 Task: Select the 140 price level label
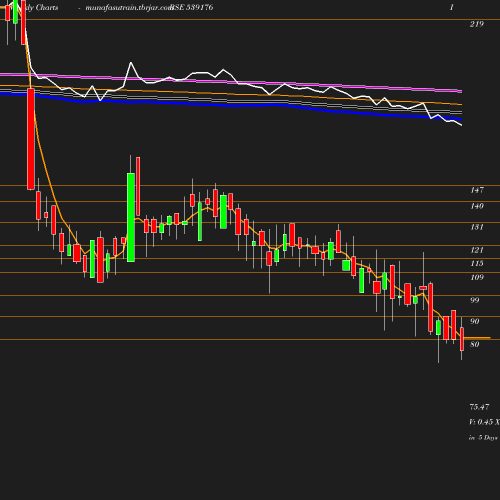[x=477, y=206]
